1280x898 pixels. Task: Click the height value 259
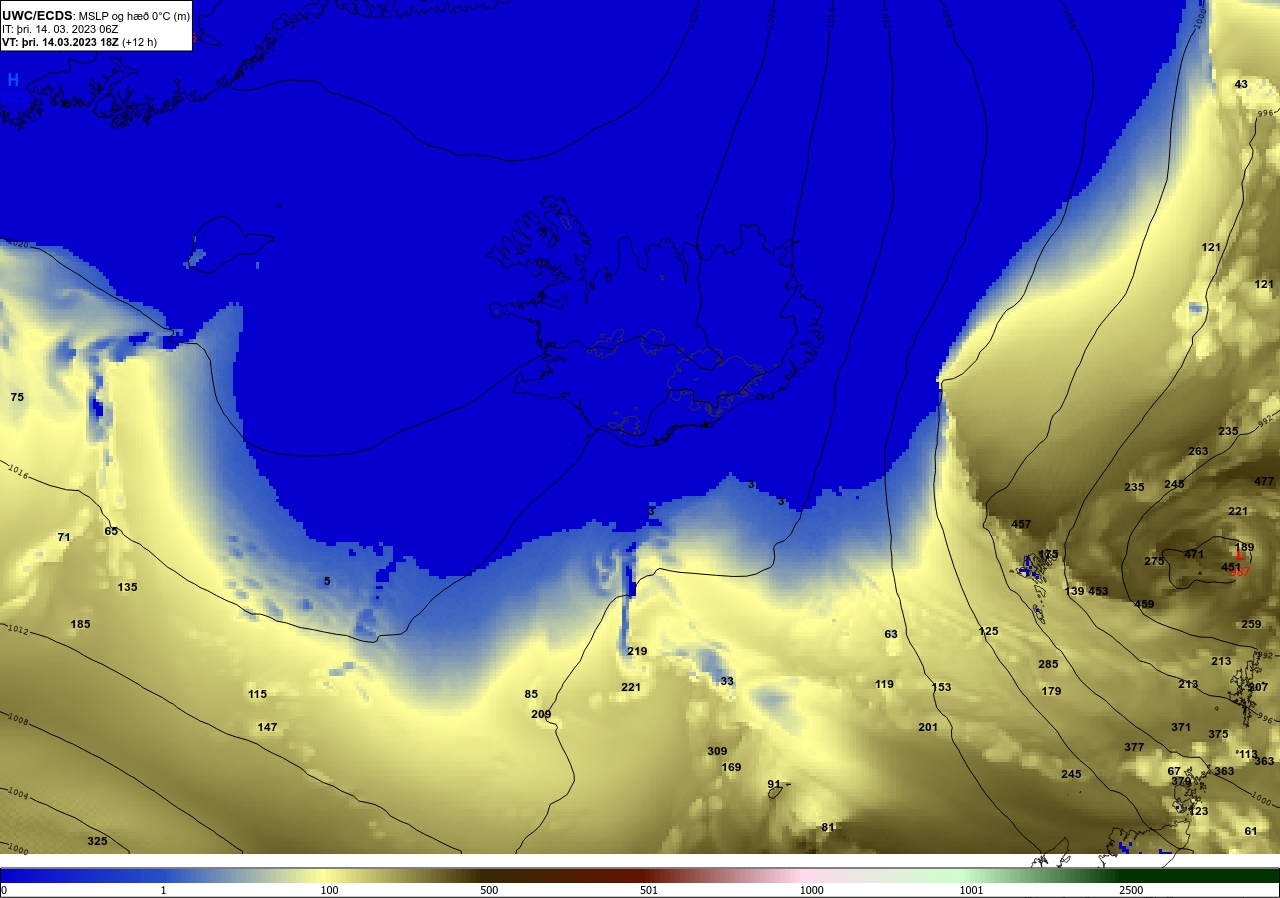pos(1251,624)
